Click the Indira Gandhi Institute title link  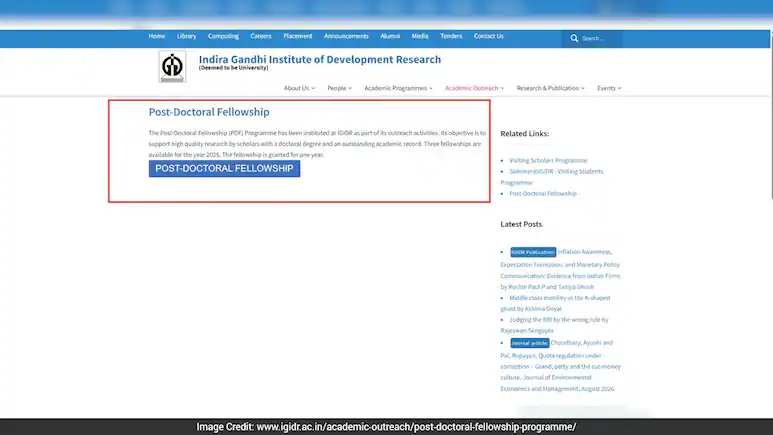(320, 60)
